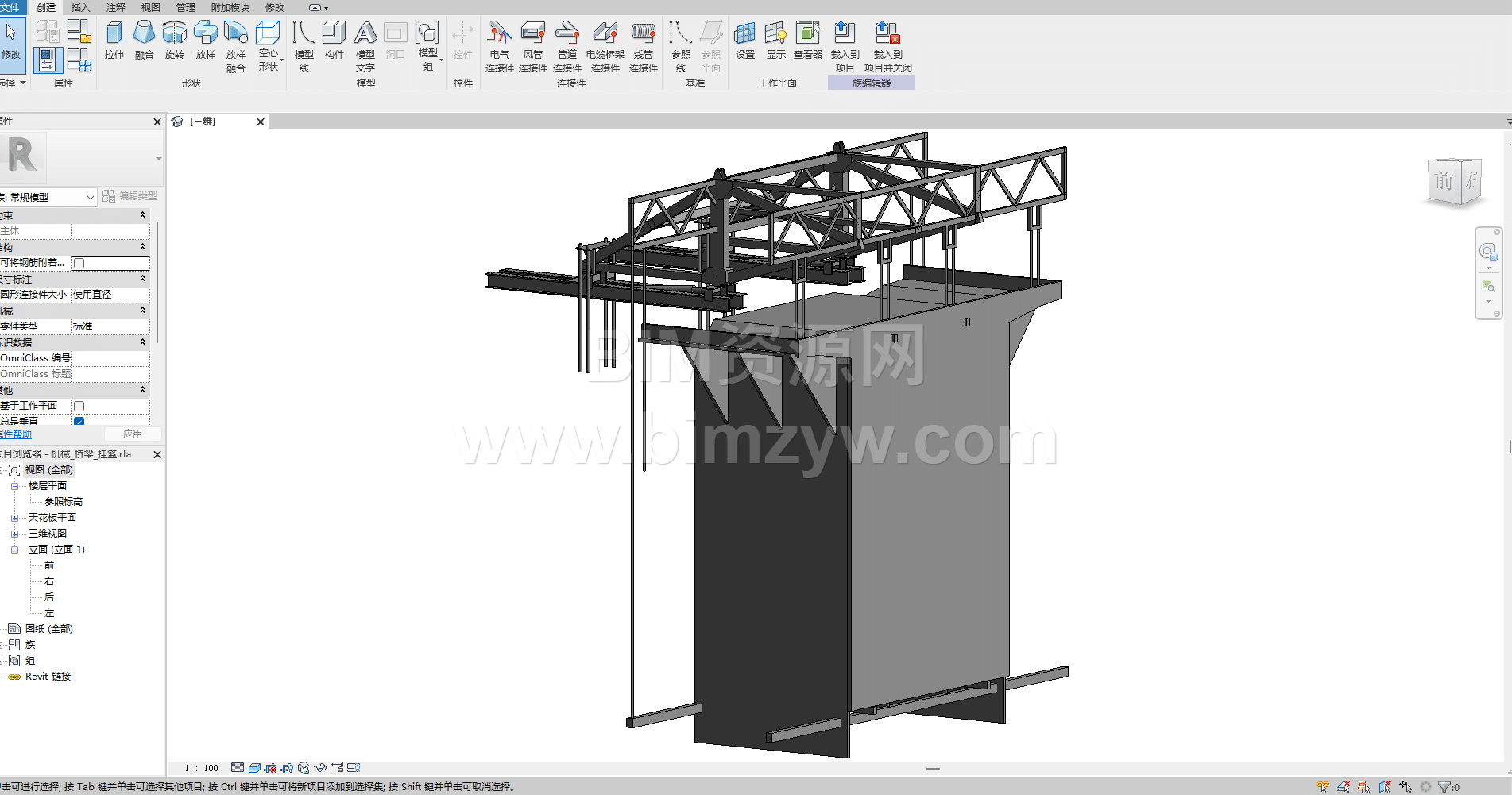Click the 前 face of the ViewCube
Image resolution: width=1512 pixels, height=795 pixels.
coord(1443,182)
